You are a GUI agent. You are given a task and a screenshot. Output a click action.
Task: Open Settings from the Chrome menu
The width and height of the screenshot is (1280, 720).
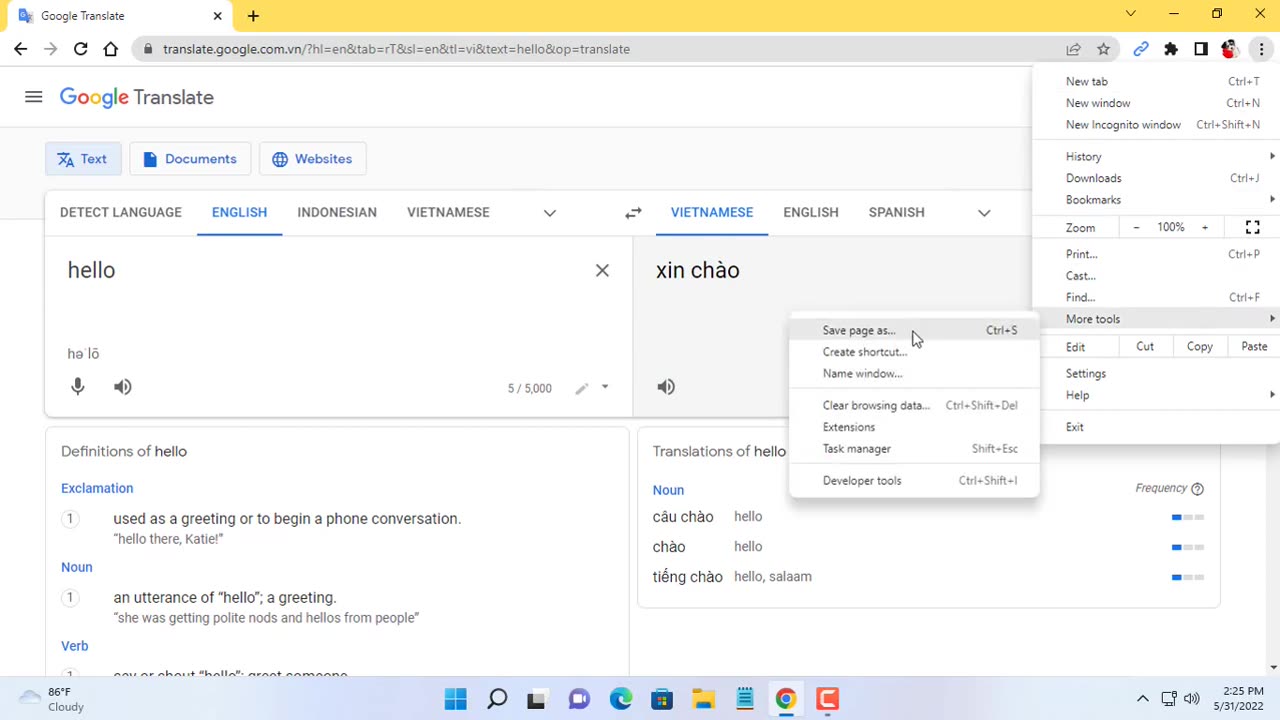click(1157, 374)
